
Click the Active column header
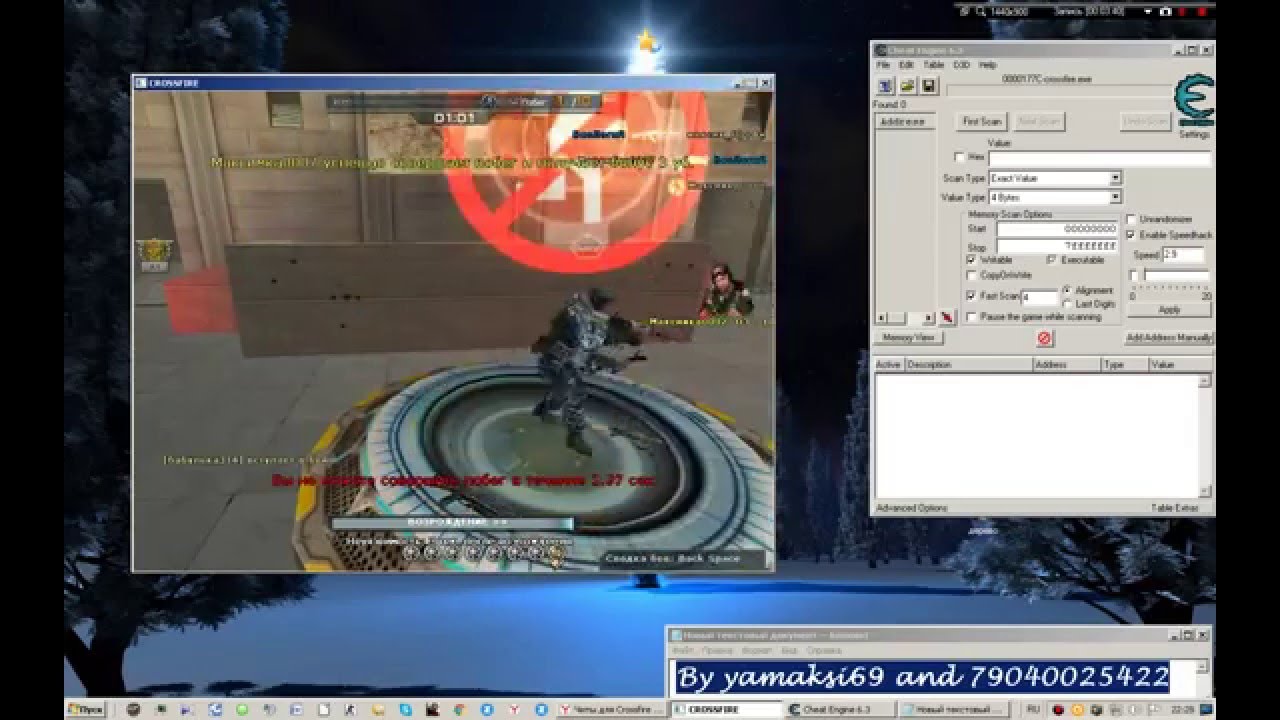point(889,365)
